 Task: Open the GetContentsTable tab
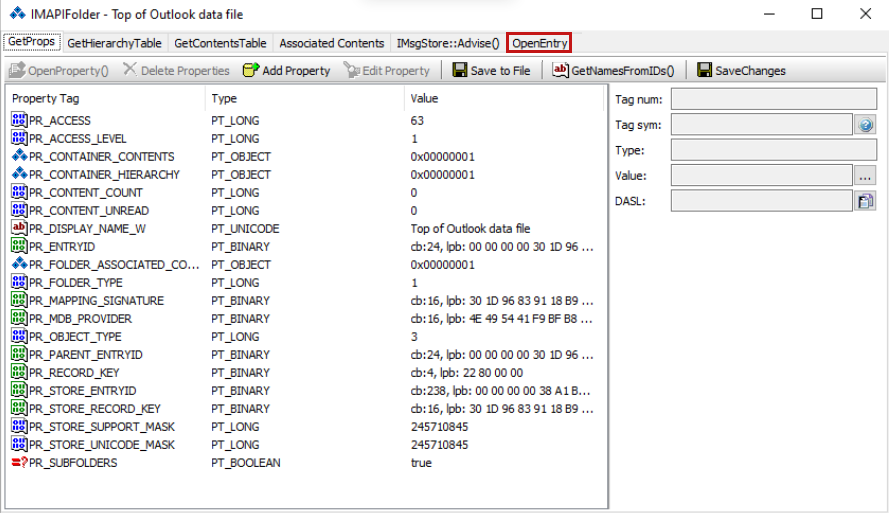click(x=220, y=43)
